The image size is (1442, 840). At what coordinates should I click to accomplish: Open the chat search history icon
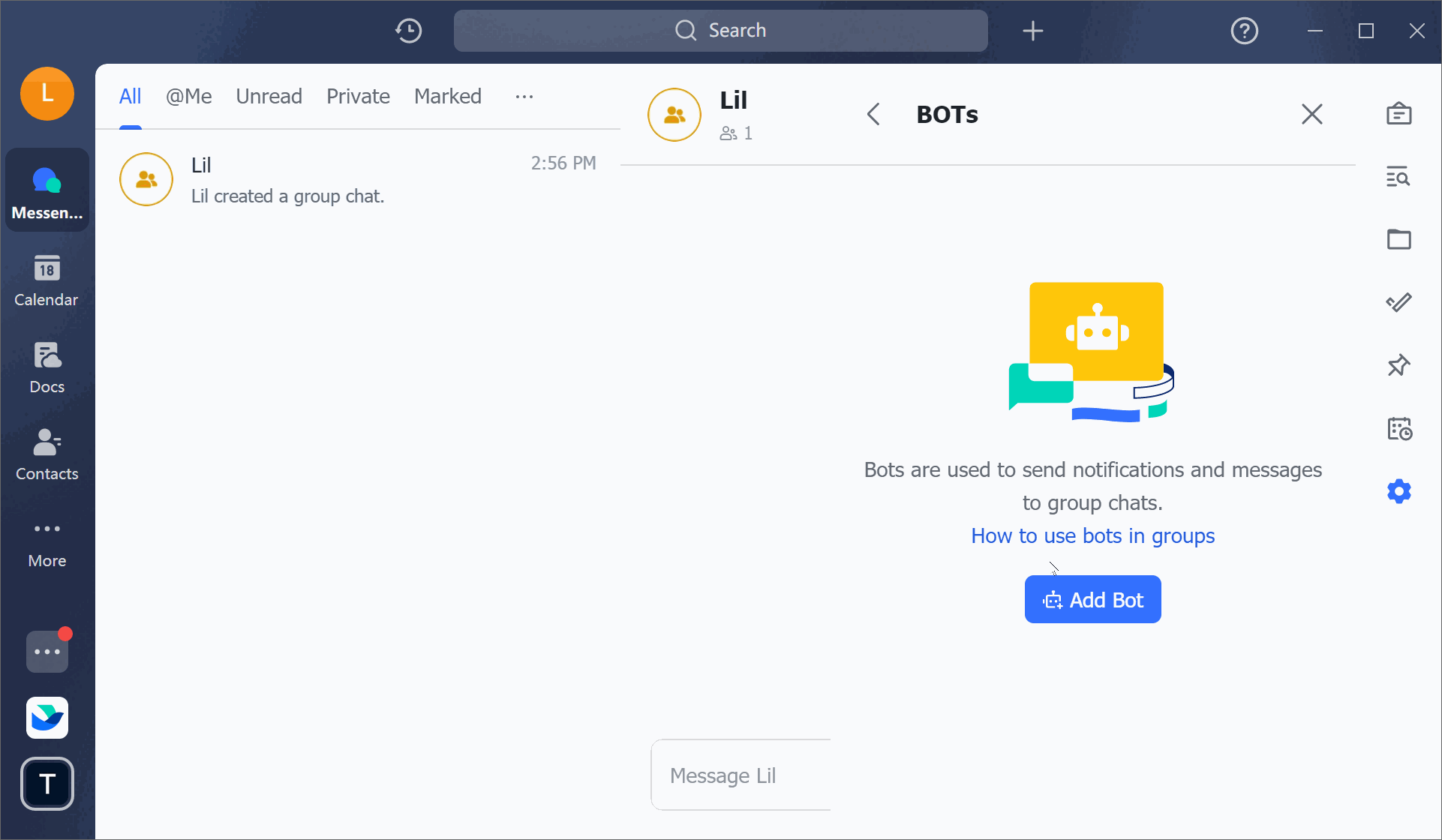tap(1398, 177)
